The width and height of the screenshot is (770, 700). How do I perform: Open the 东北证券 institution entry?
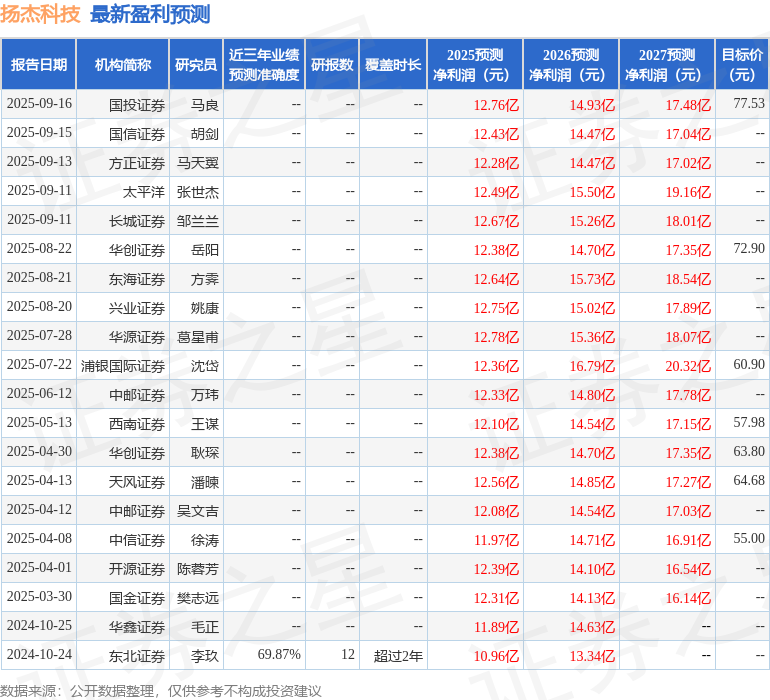pos(137,655)
